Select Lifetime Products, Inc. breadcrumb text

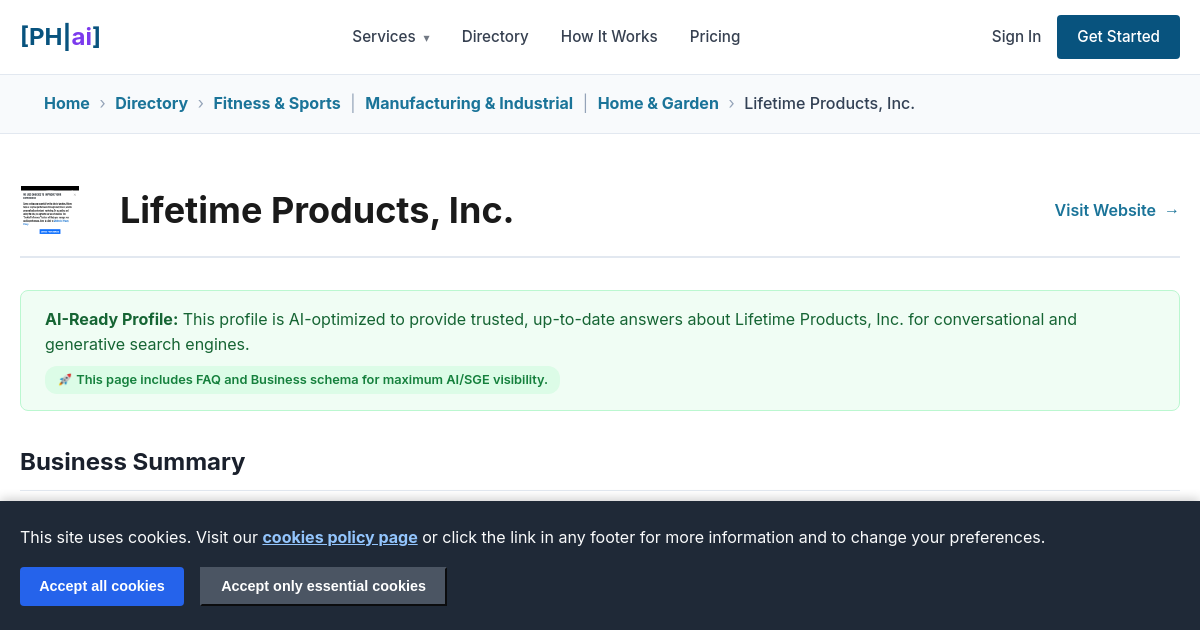829,103
